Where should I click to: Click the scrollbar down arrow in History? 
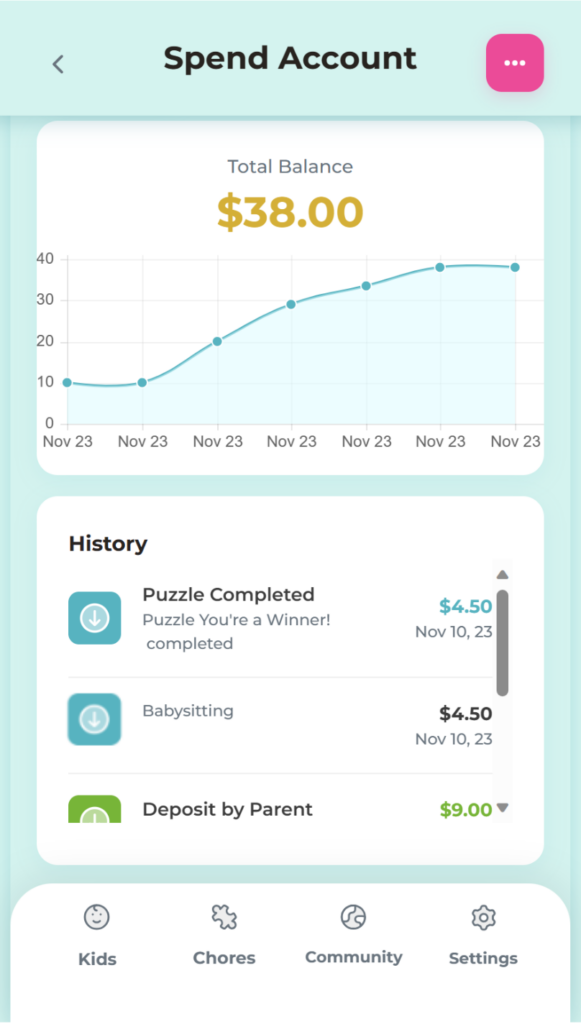503,808
